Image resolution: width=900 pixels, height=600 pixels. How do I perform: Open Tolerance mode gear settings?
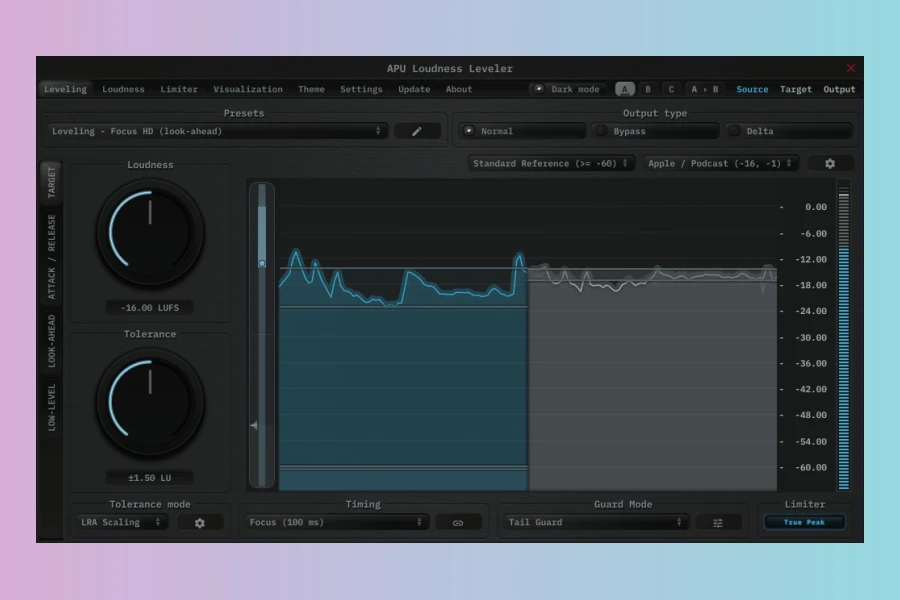tap(200, 522)
